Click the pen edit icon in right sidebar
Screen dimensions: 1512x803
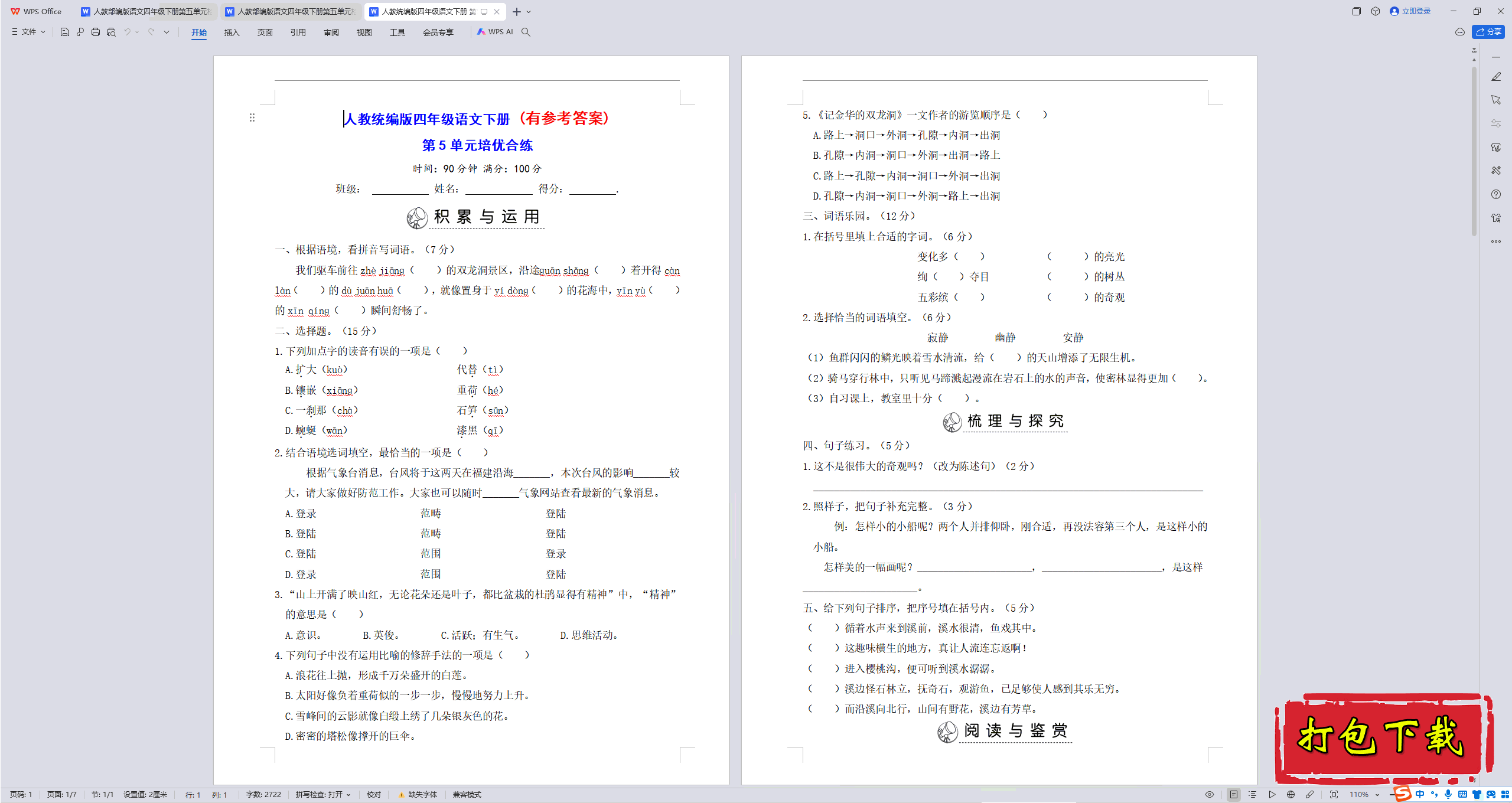1495,77
